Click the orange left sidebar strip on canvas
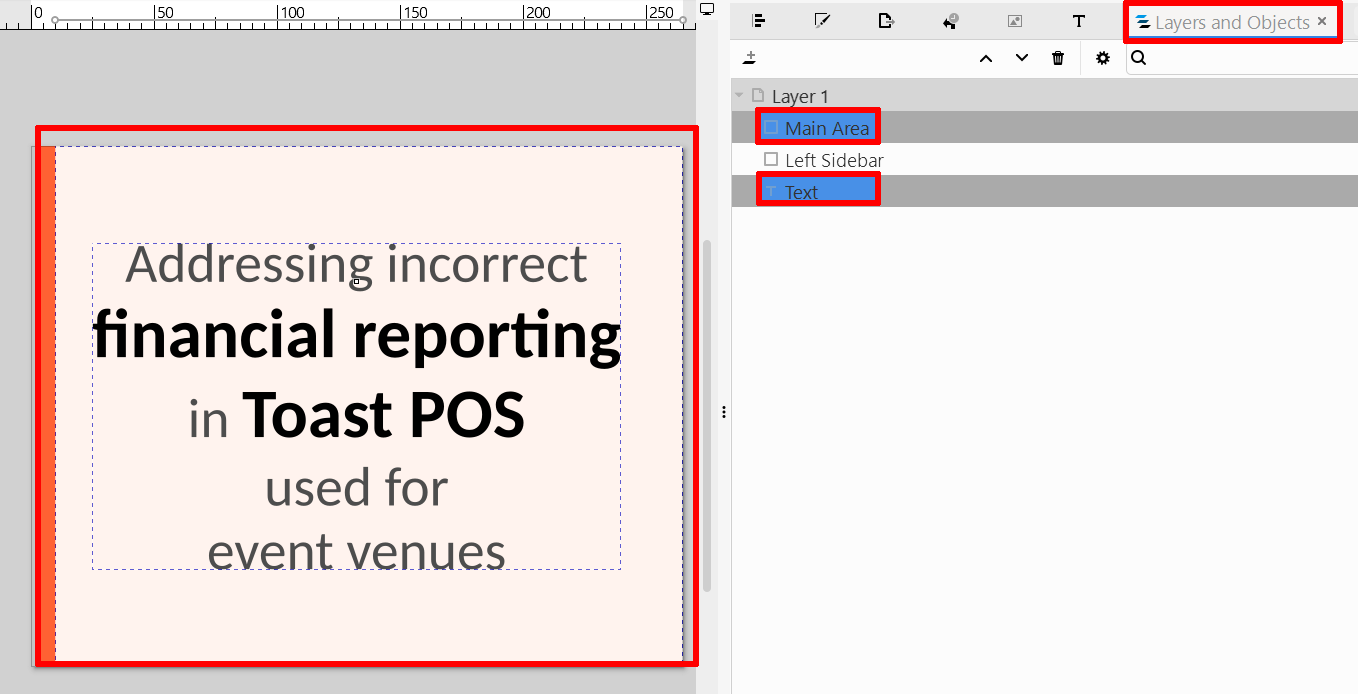This screenshot has width=1358, height=694. click(x=48, y=400)
